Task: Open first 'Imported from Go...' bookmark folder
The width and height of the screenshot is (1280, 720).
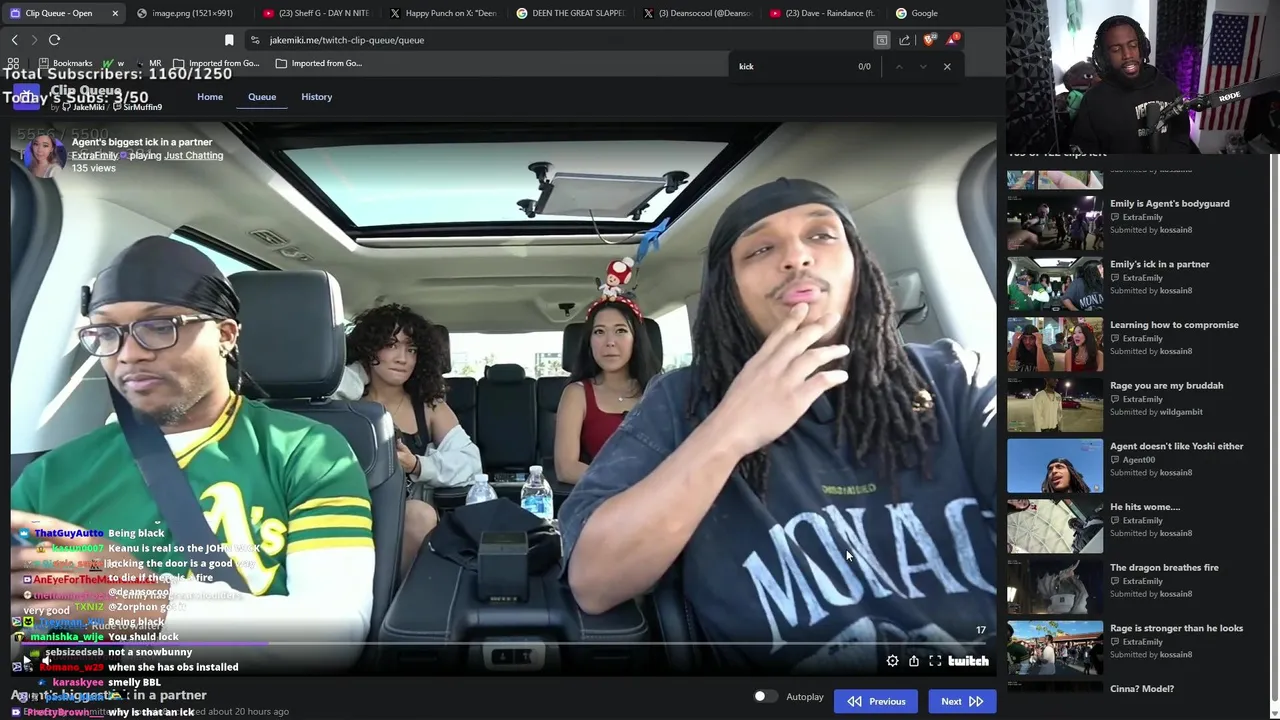Action: tap(215, 63)
